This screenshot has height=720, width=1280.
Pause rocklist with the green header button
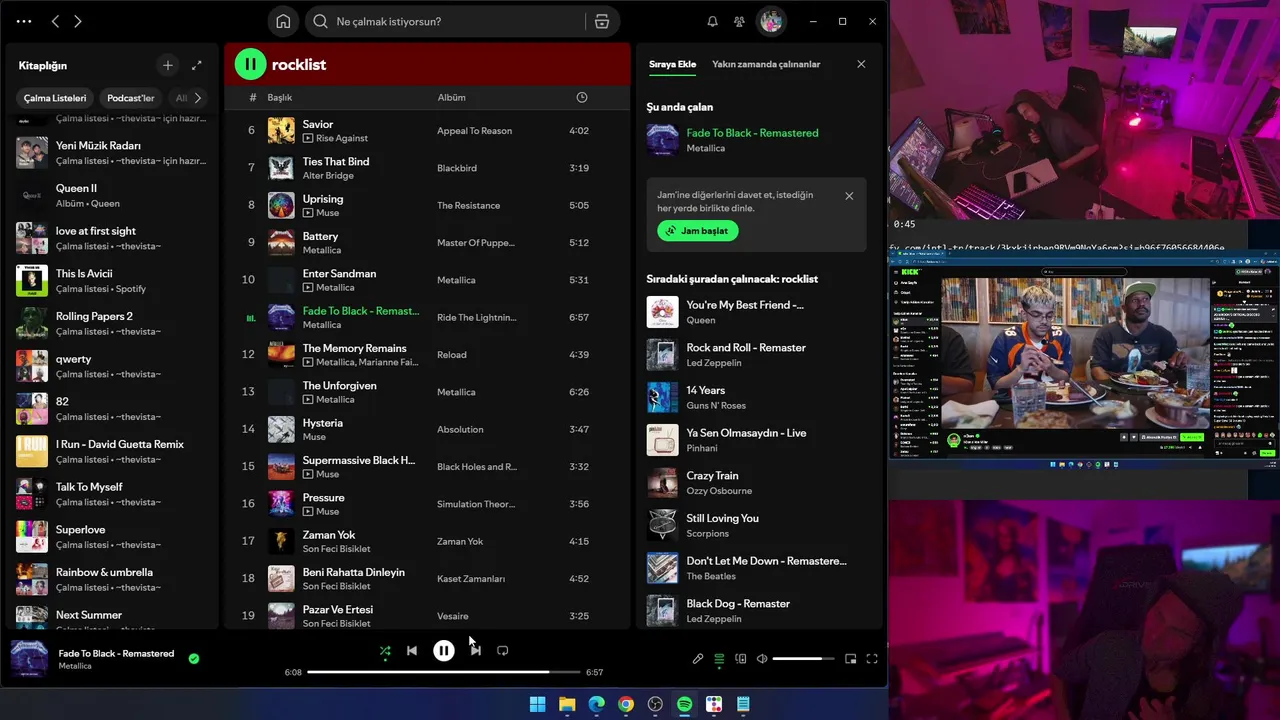[250, 64]
